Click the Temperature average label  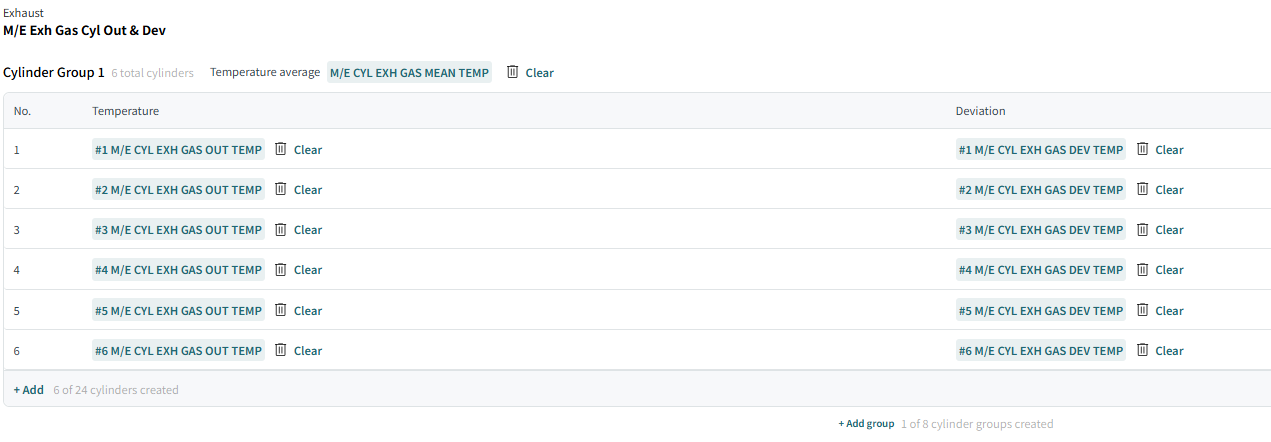point(265,72)
